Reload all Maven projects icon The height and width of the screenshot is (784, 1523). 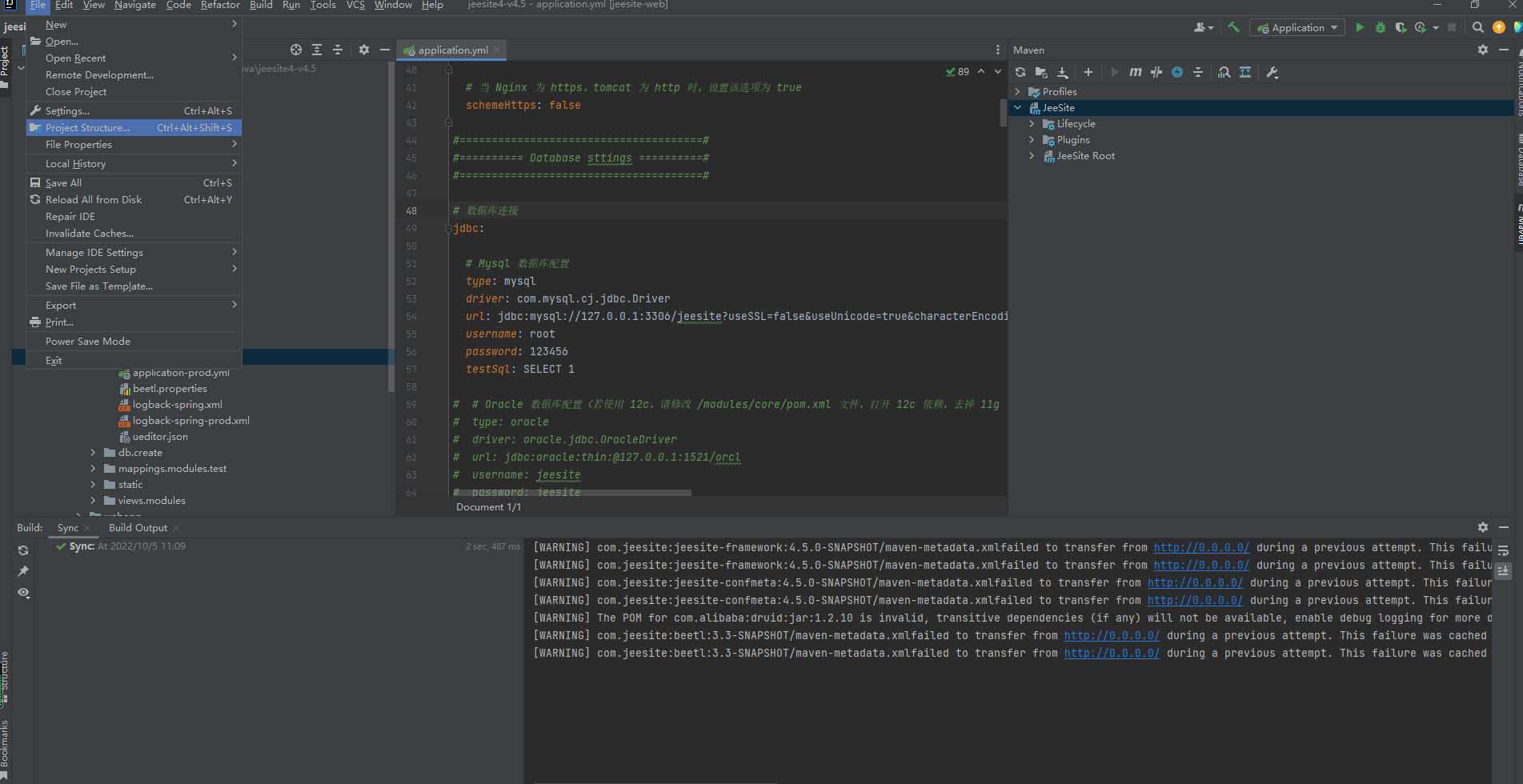pos(1020,72)
